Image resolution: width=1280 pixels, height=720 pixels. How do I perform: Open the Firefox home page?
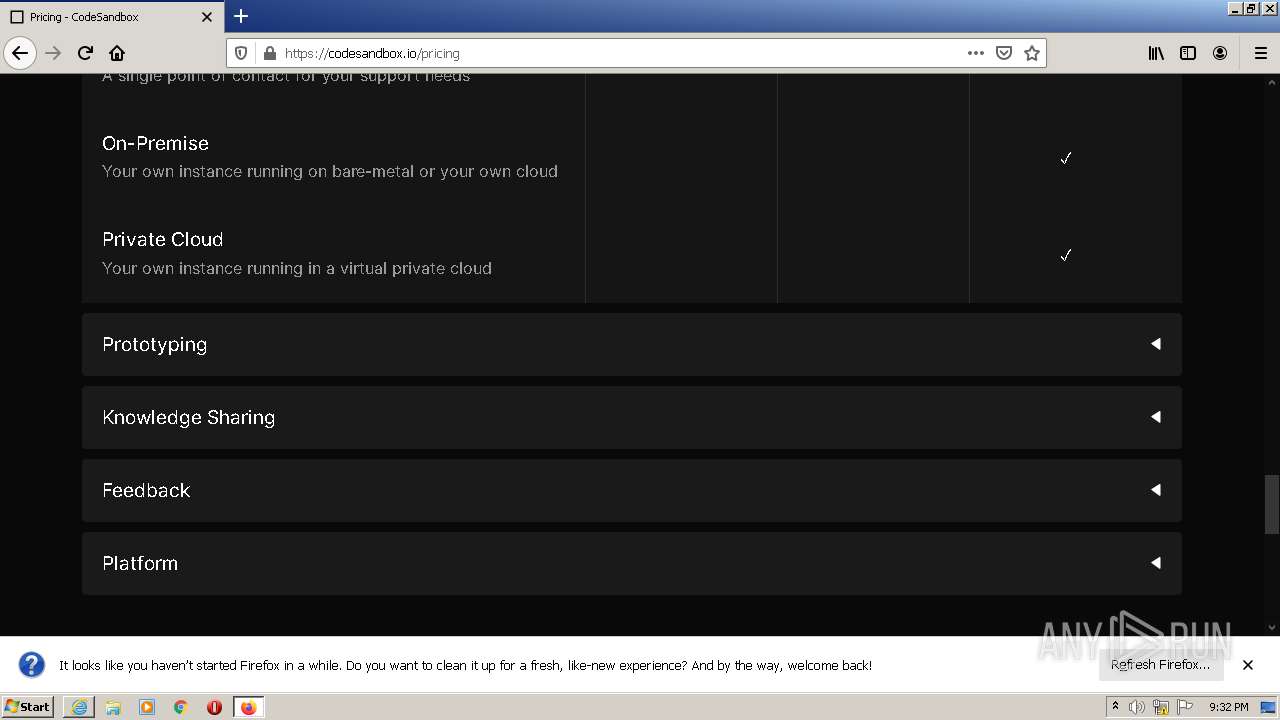pos(117,53)
